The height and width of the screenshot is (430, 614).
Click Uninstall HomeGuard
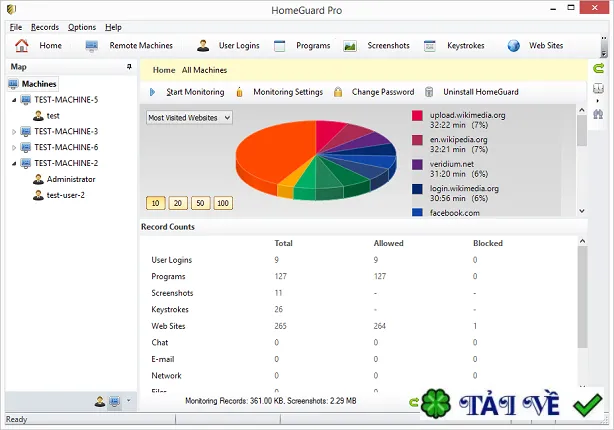point(480,92)
